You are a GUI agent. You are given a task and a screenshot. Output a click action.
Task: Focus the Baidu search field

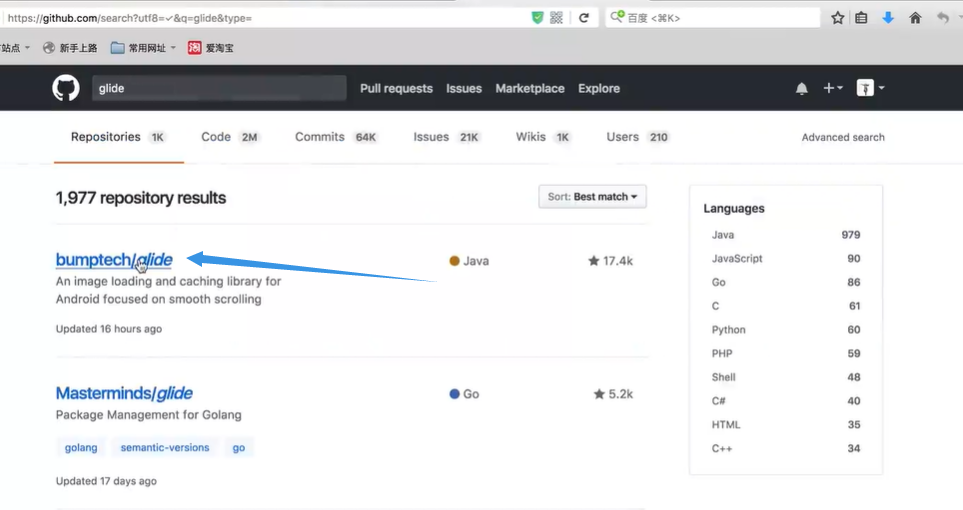coord(712,18)
